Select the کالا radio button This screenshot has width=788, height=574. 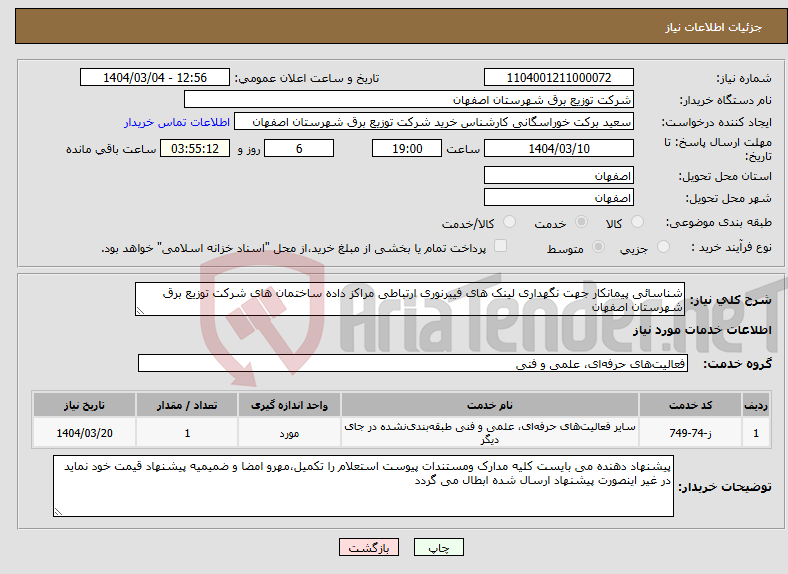click(637, 222)
